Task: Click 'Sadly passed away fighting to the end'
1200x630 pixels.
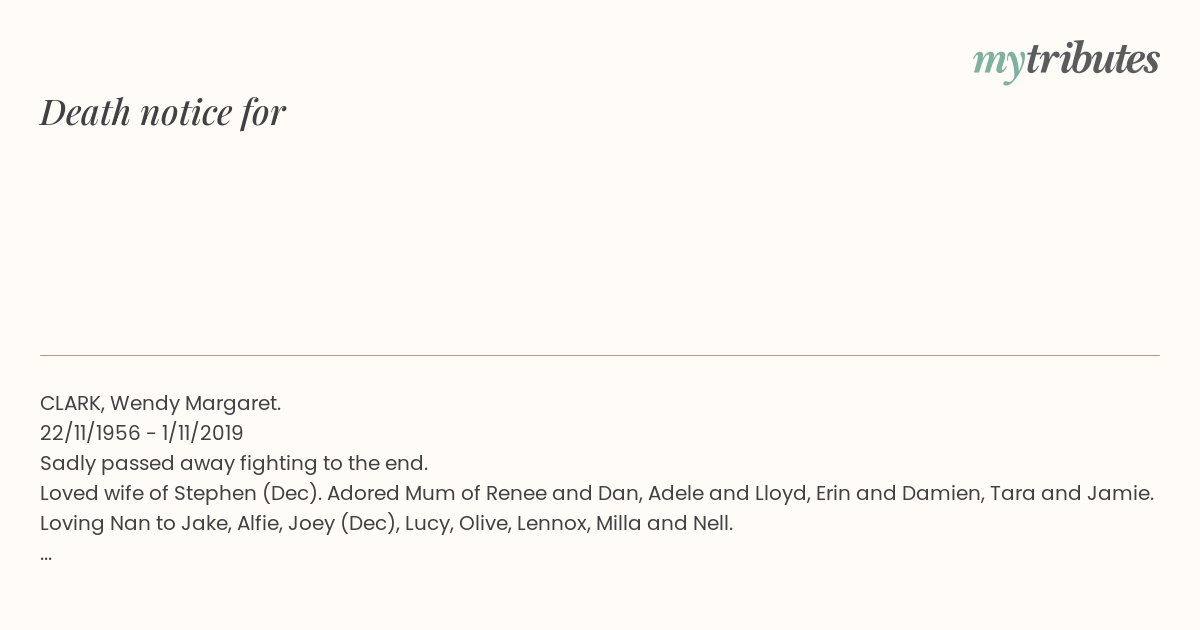Action: click(x=234, y=463)
